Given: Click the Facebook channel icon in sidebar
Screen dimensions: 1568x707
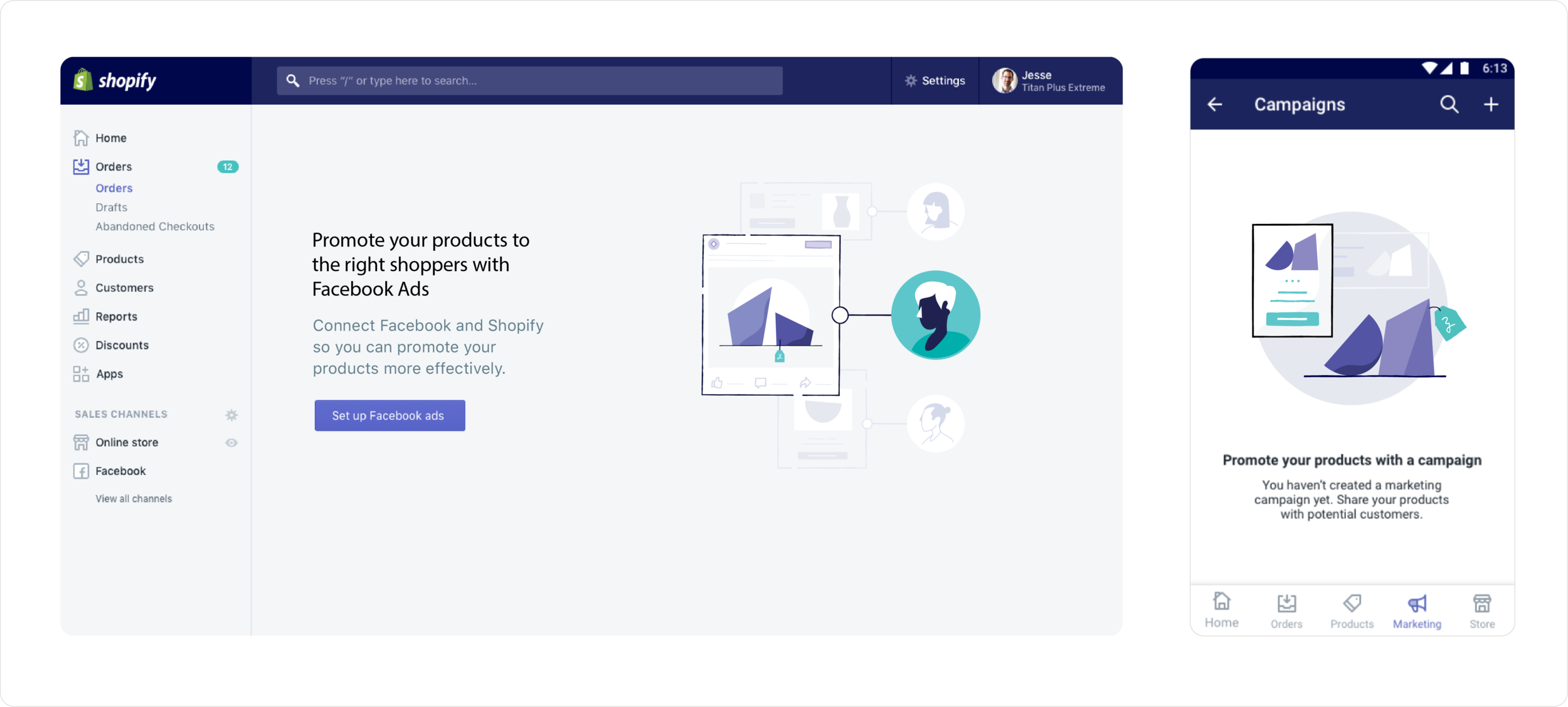Looking at the screenshot, I should pos(81,471).
